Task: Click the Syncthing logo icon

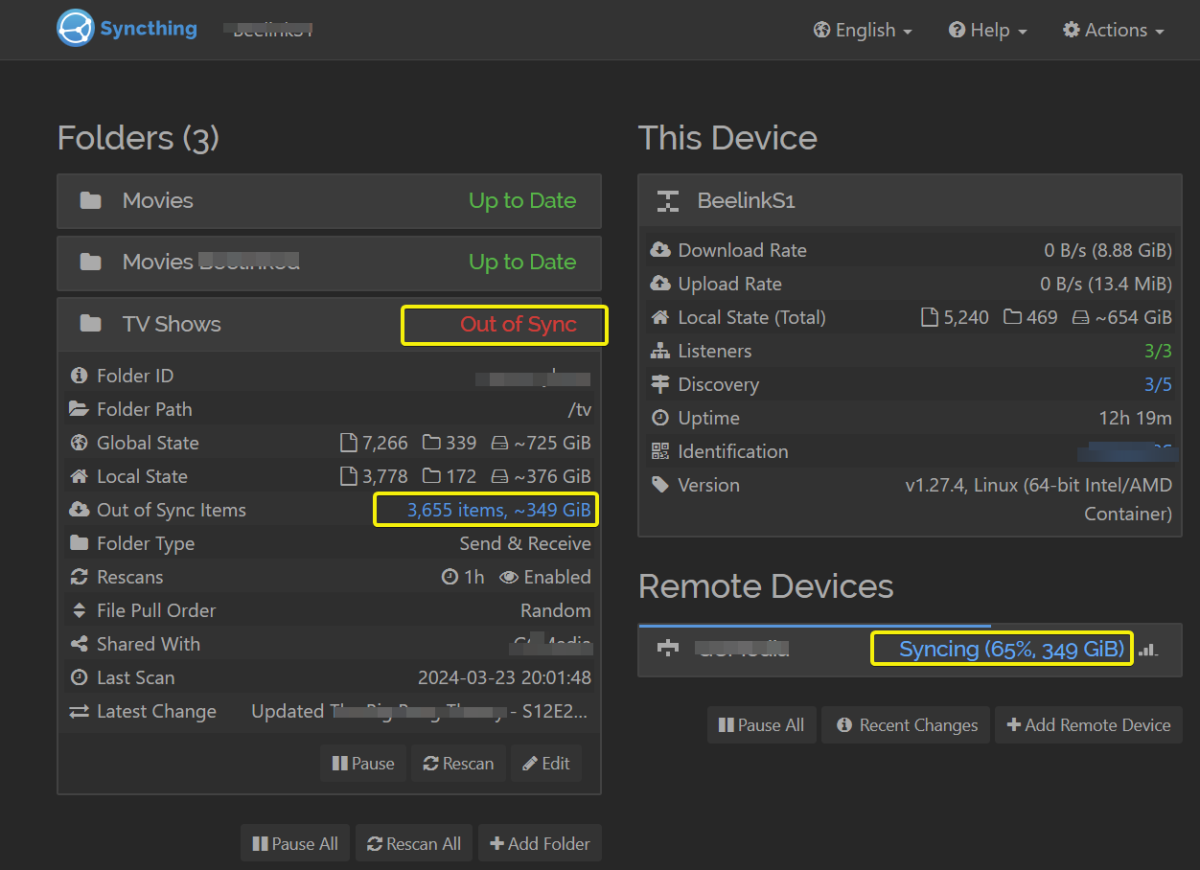Action: (x=75, y=28)
